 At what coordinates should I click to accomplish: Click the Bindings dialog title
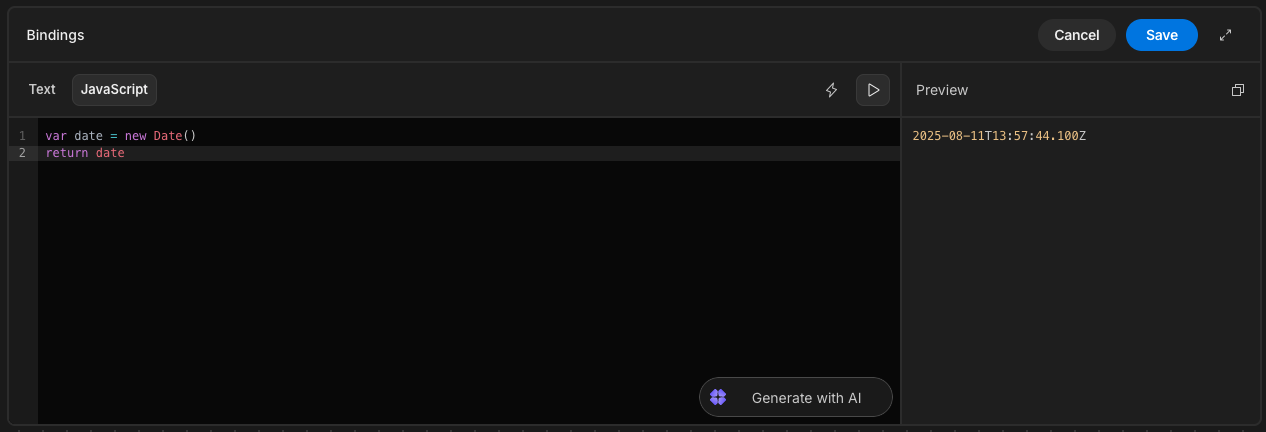coord(55,35)
